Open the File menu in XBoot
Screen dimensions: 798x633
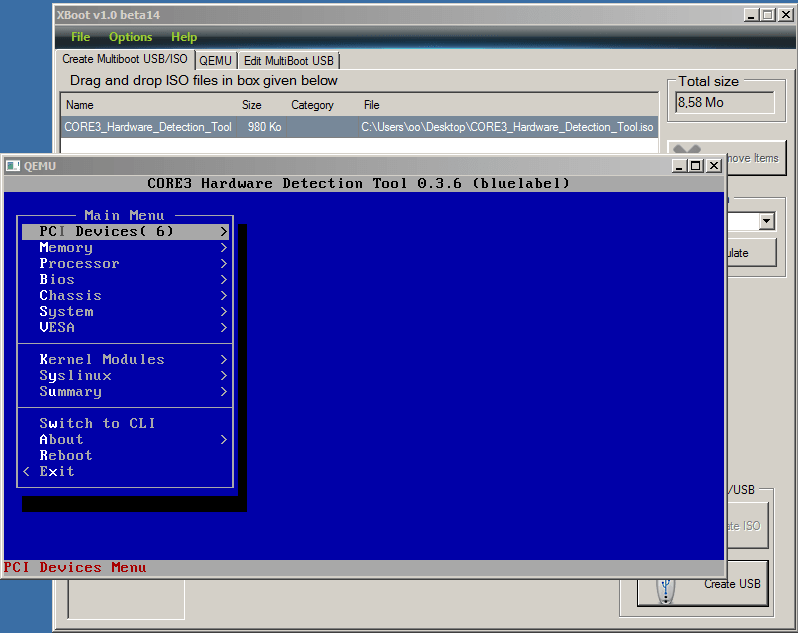point(80,37)
